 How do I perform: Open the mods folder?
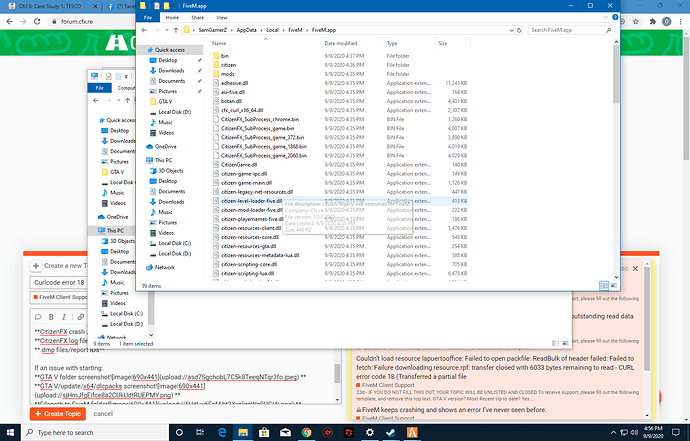tap(226, 75)
